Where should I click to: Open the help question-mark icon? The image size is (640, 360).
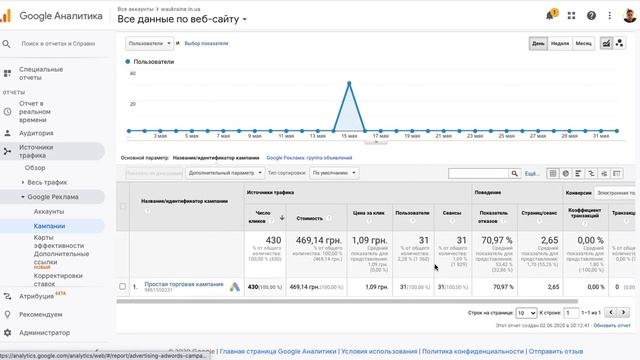(591, 16)
